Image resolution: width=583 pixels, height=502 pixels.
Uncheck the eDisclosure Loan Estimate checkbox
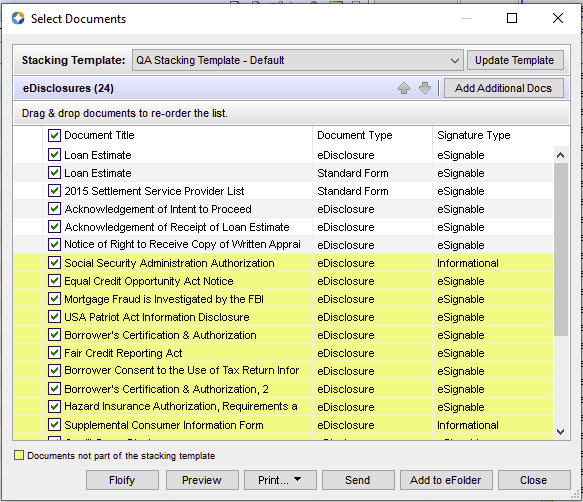click(54, 155)
